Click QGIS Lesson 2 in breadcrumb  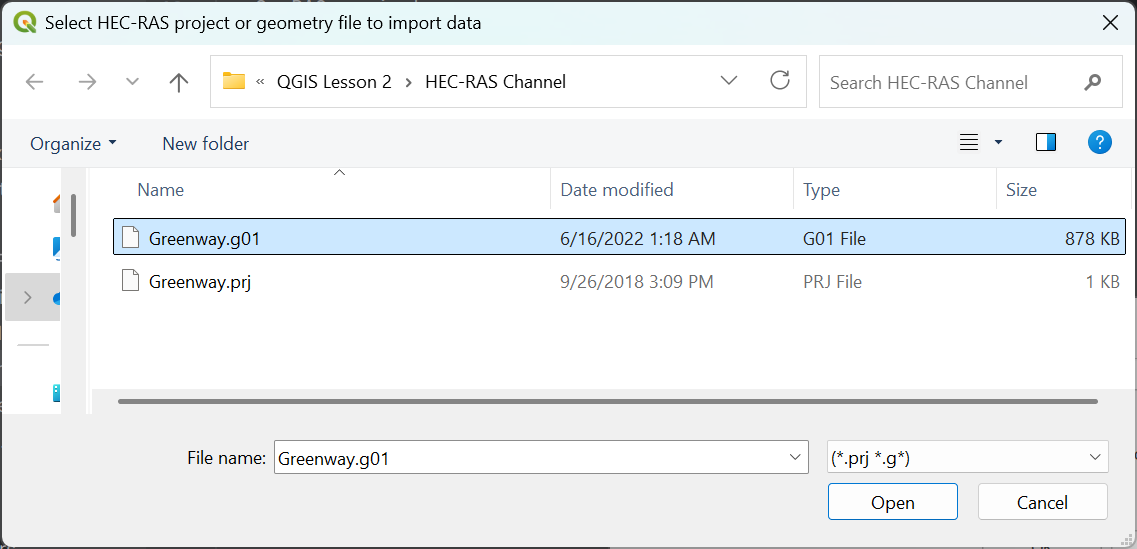[x=334, y=82]
